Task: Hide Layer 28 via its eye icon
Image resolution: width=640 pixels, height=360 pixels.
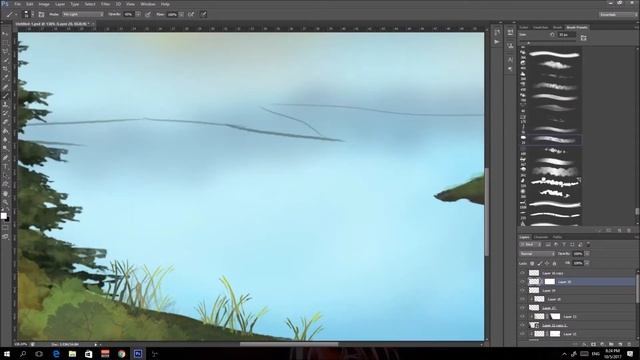Action: [x=522, y=299]
